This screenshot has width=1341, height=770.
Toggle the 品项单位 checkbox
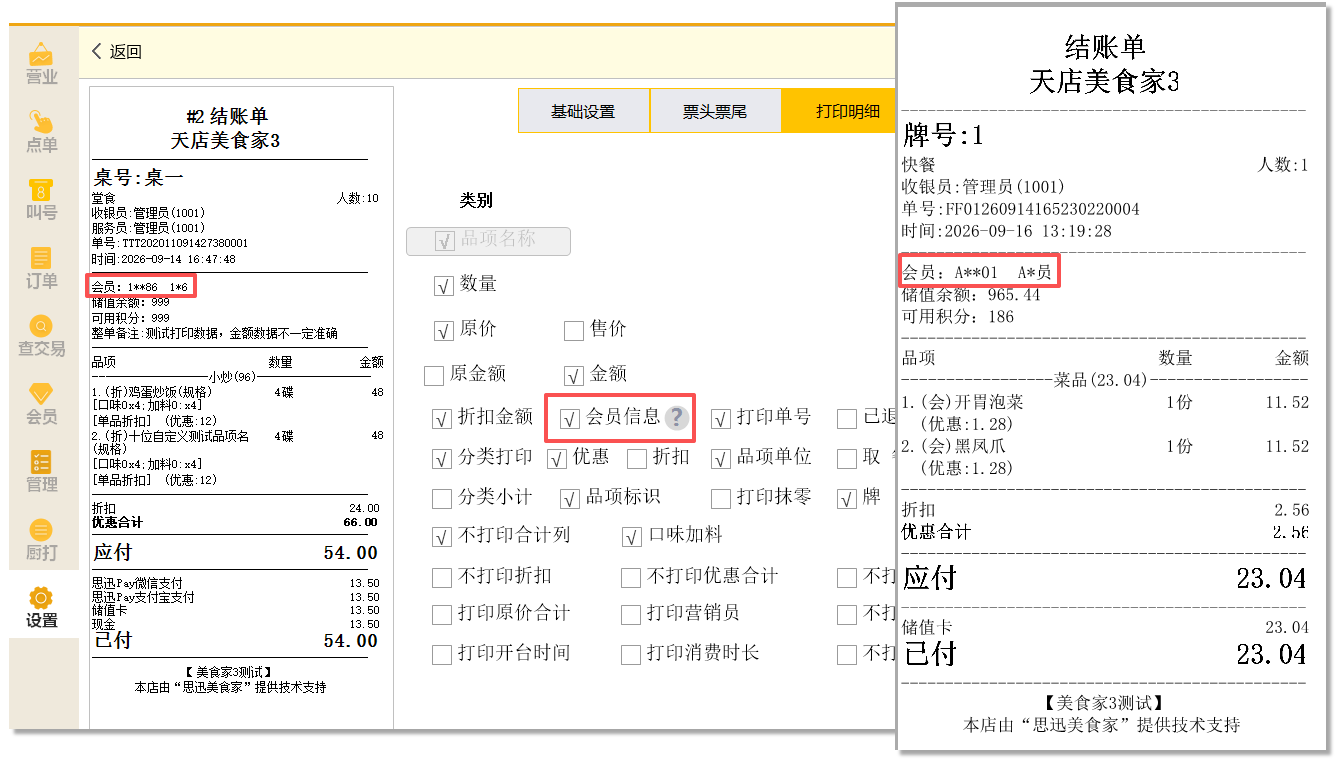point(721,459)
